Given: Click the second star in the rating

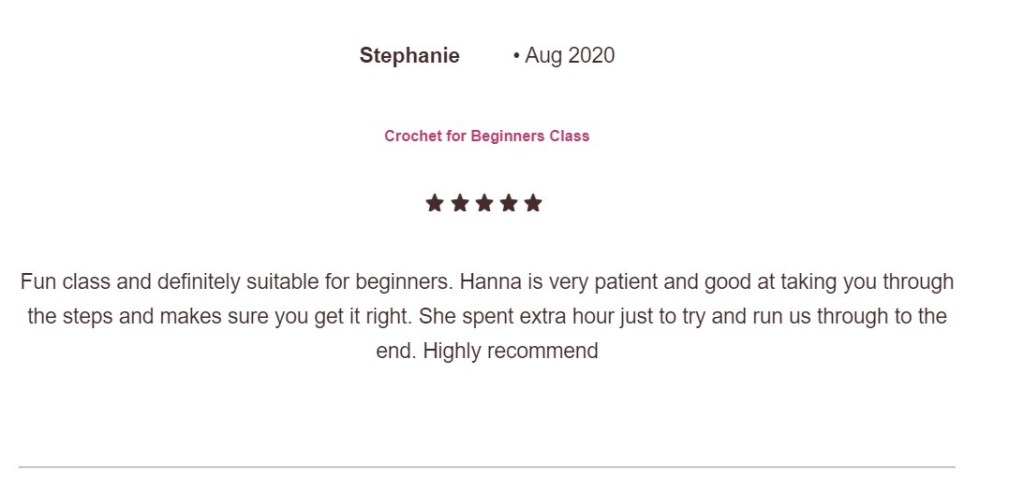Looking at the screenshot, I should [459, 204].
